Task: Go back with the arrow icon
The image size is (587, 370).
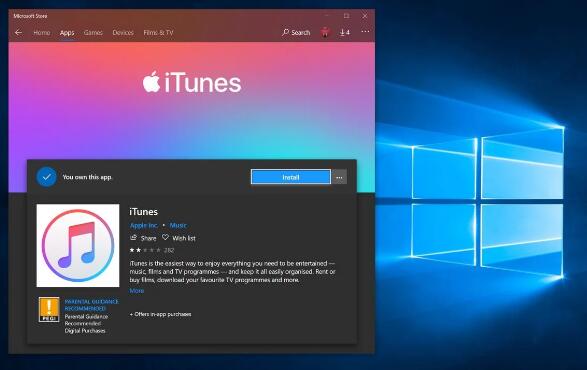Action: tap(18, 33)
